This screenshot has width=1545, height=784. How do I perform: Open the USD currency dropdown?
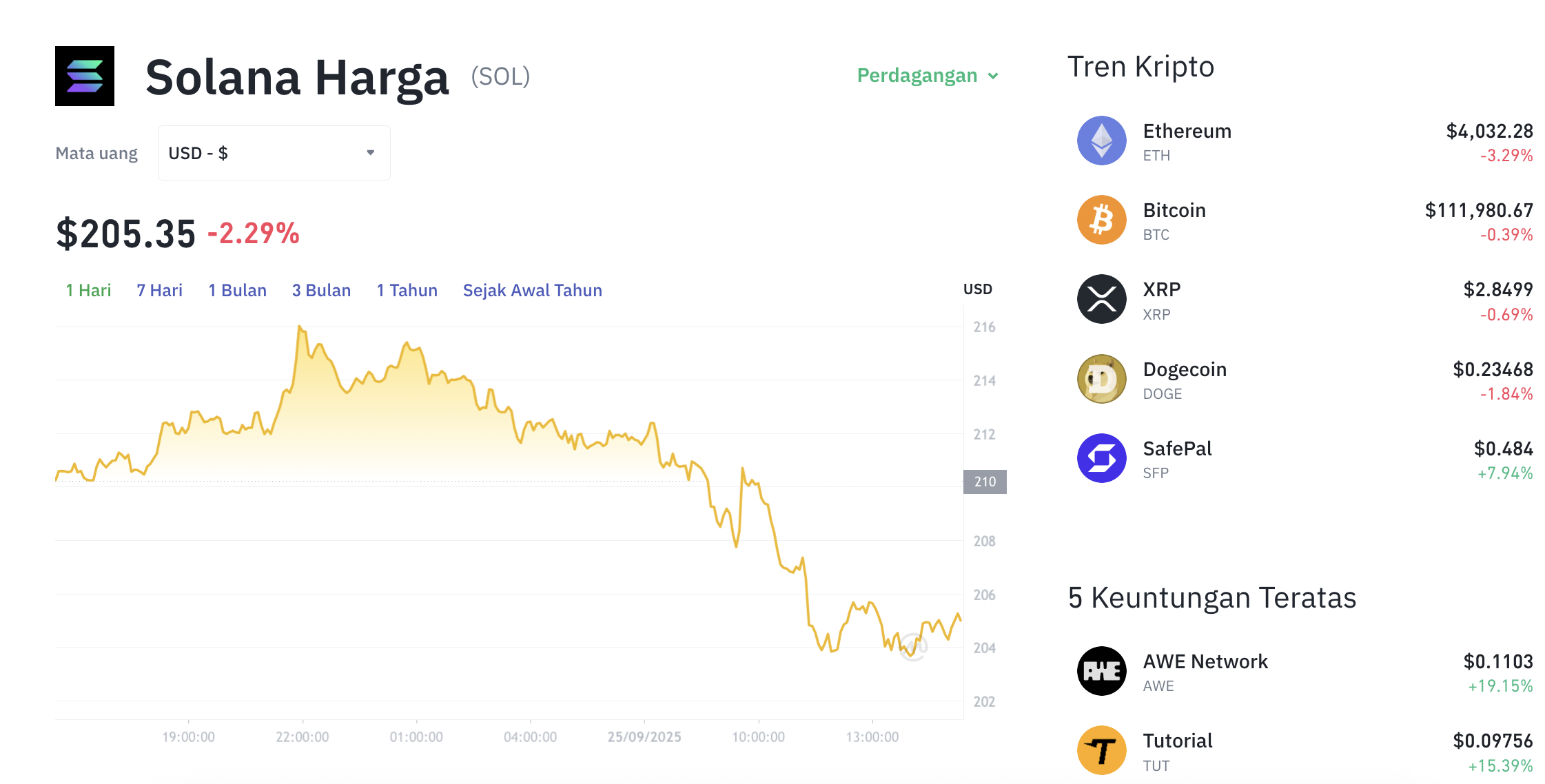point(273,152)
